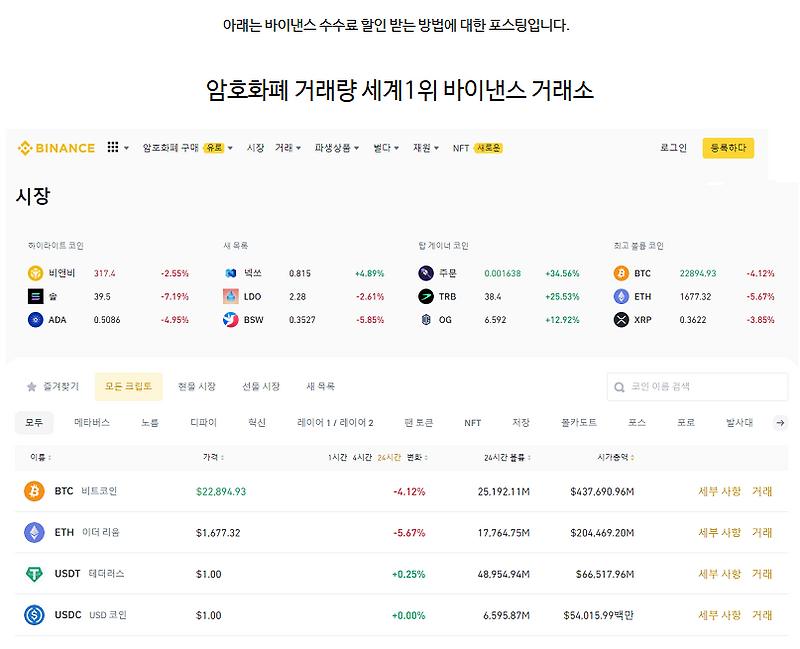800x649 pixels.
Task: Sort the table by 이름 column
Action: point(40,457)
